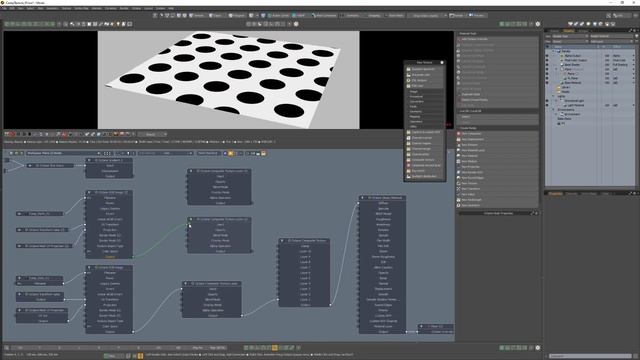Select the Image category in the New Texture popup
The height and width of the screenshot is (360, 640).
tap(424, 91)
